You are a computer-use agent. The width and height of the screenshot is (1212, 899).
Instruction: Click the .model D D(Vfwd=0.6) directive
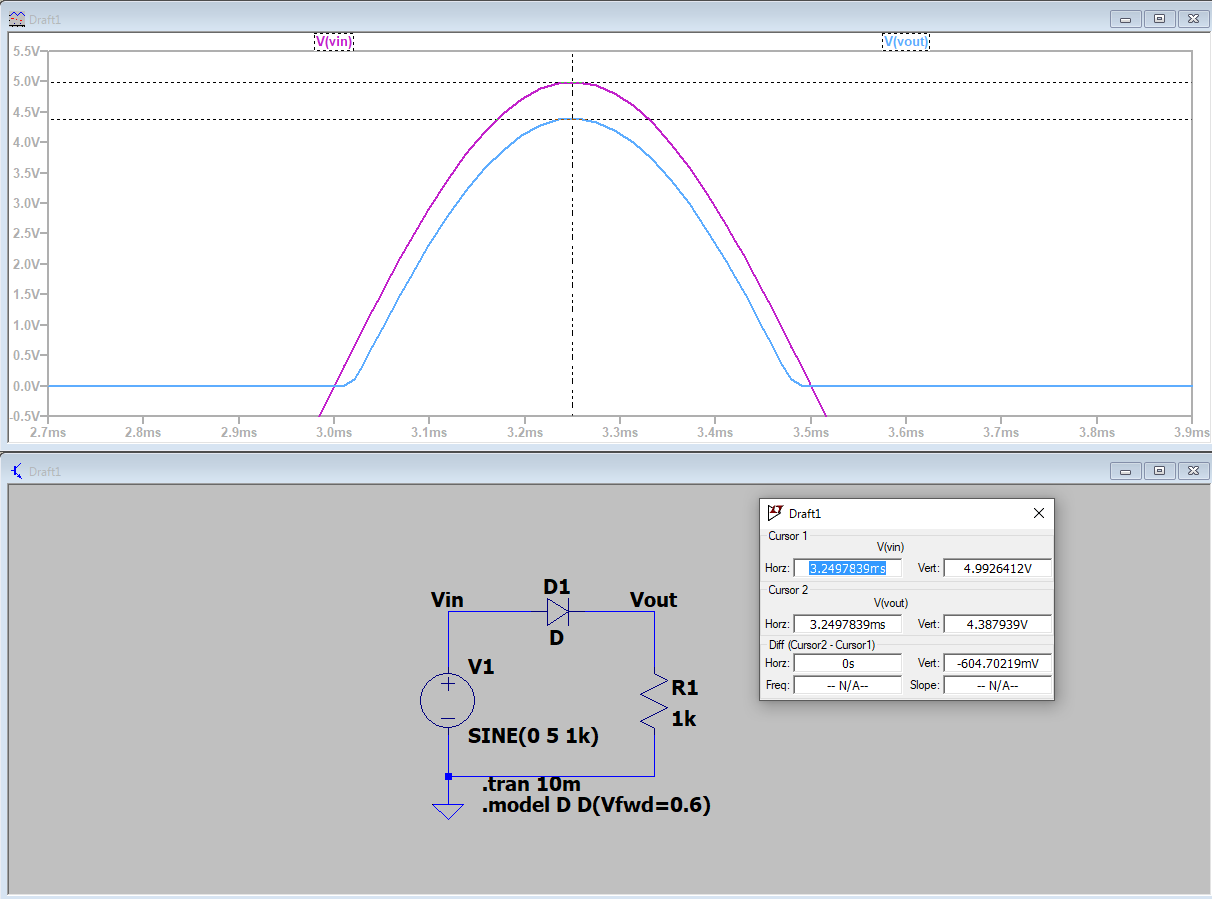[596, 806]
